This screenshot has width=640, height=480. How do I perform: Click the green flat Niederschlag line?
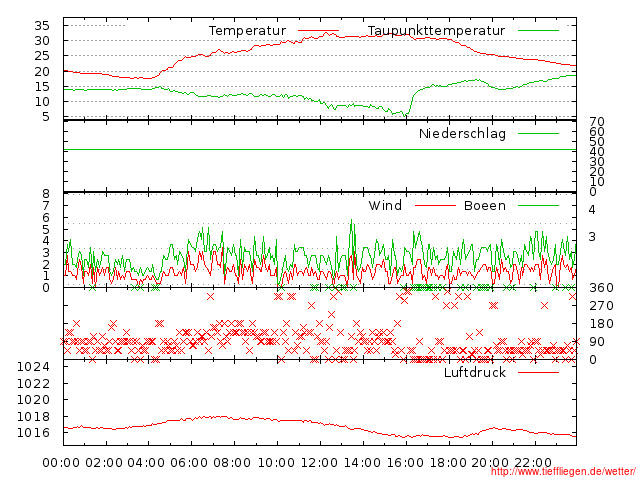pyautogui.click(x=320, y=150)
